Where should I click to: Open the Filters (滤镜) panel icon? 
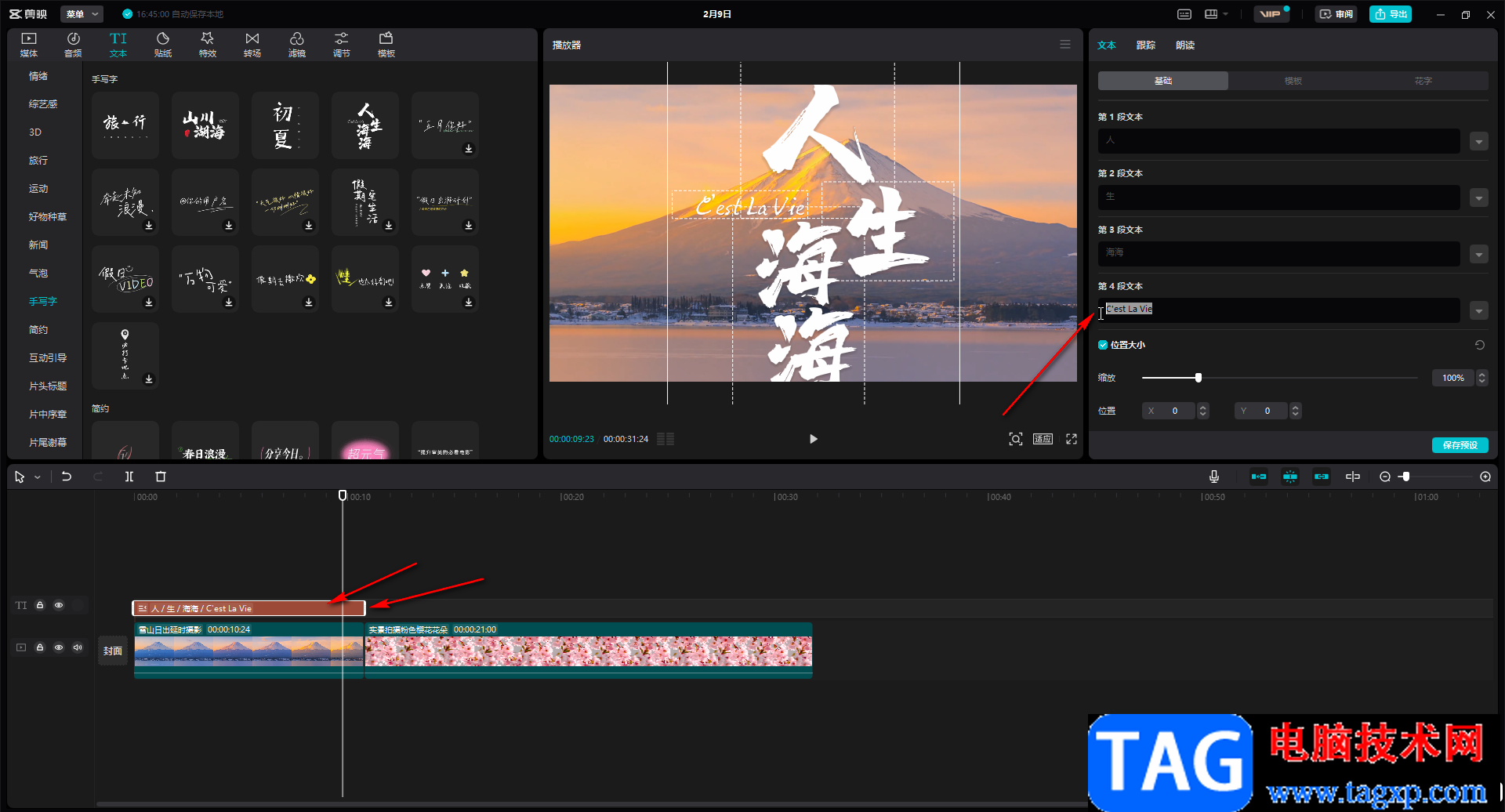(x=297, y=45)
